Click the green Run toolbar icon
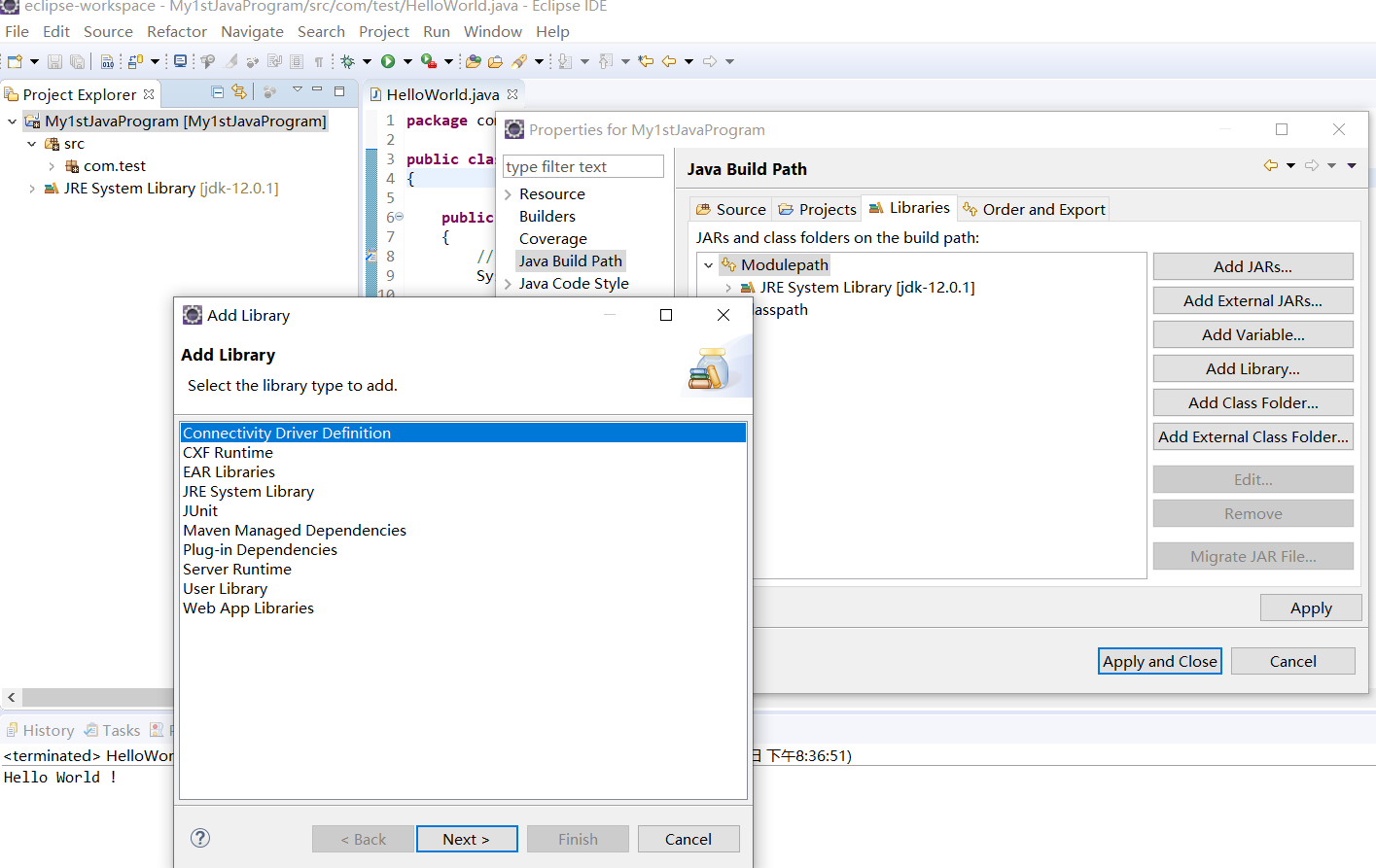 click(x=388, y=61)
